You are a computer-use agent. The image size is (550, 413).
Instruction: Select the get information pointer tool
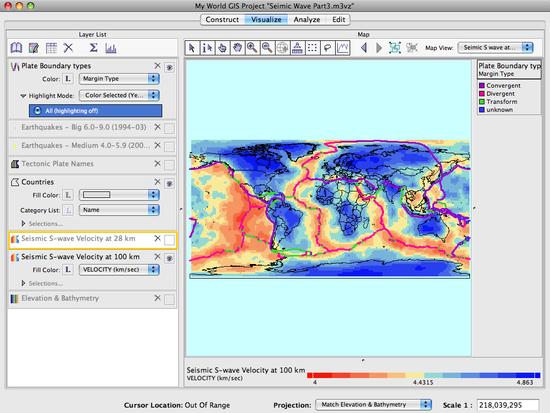[207, 47]
